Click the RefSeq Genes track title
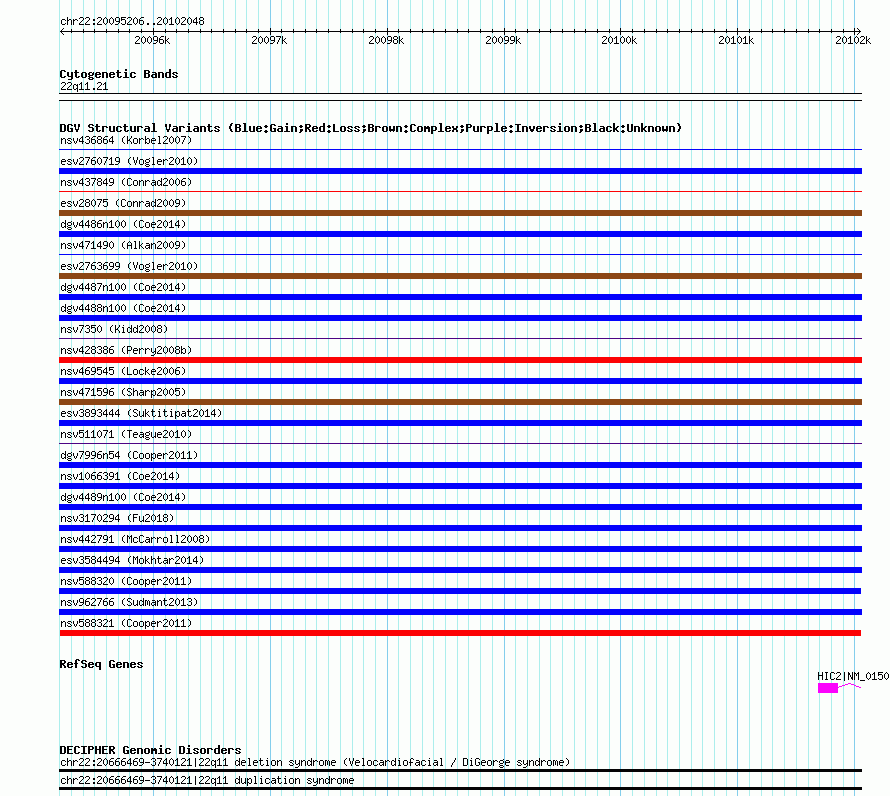 point(101,664)
